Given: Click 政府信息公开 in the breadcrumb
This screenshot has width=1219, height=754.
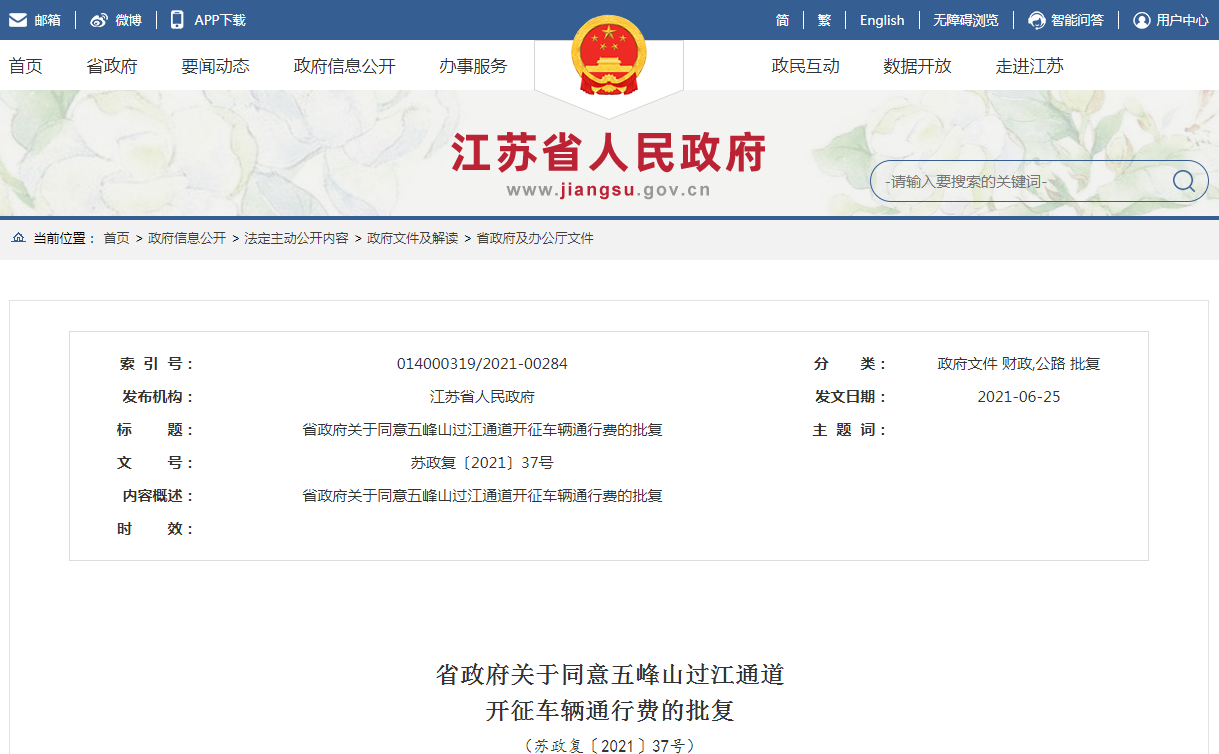Looking at the screenshot, I should click(187, 238).
